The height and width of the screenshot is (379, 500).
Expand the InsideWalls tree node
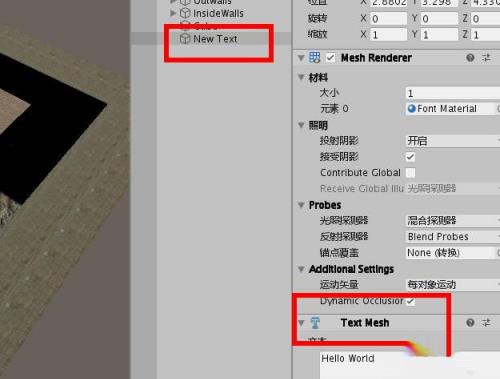(173, 13)
